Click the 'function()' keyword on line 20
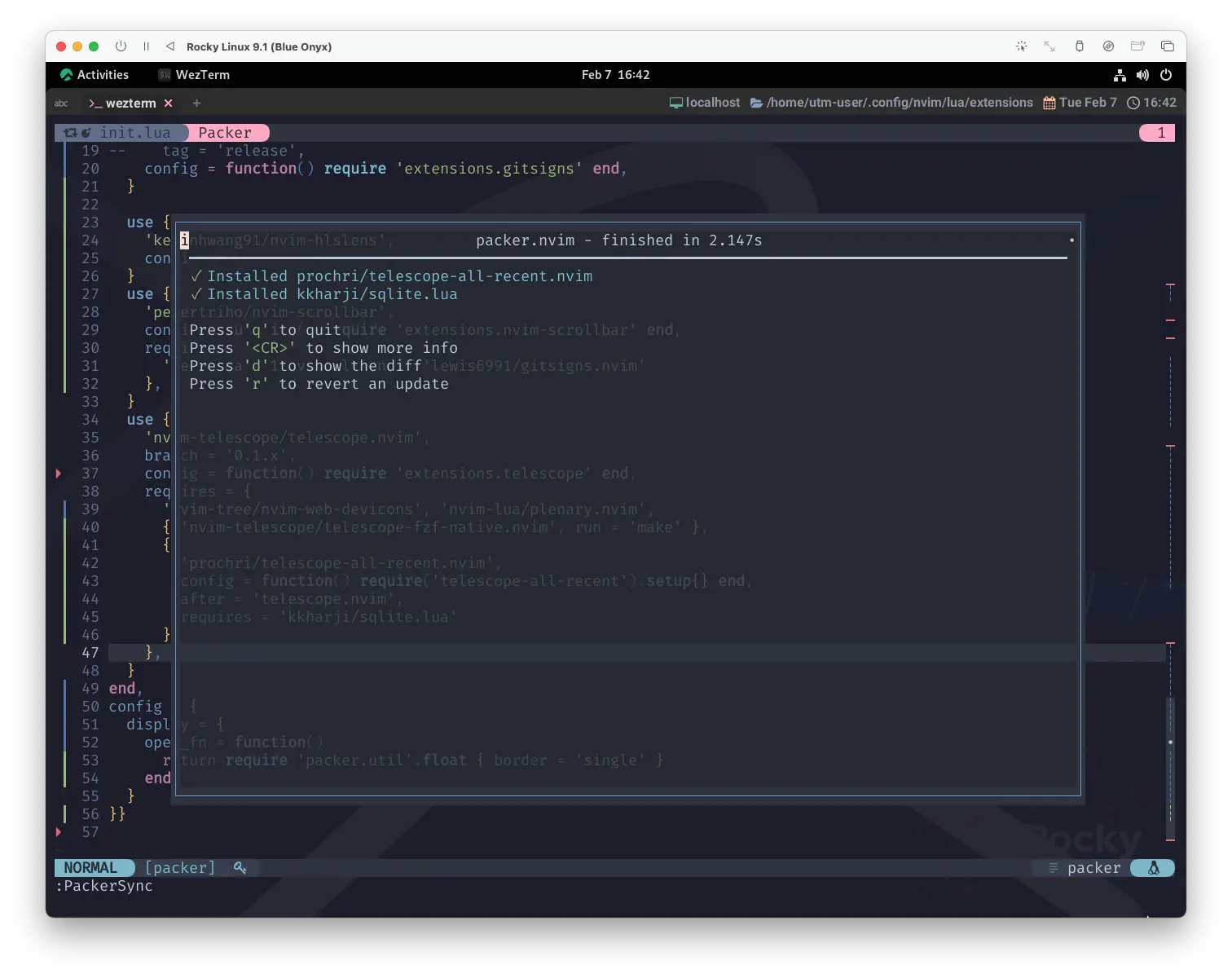This screenshot has width=1232, height=978. (x=270, y=169)
